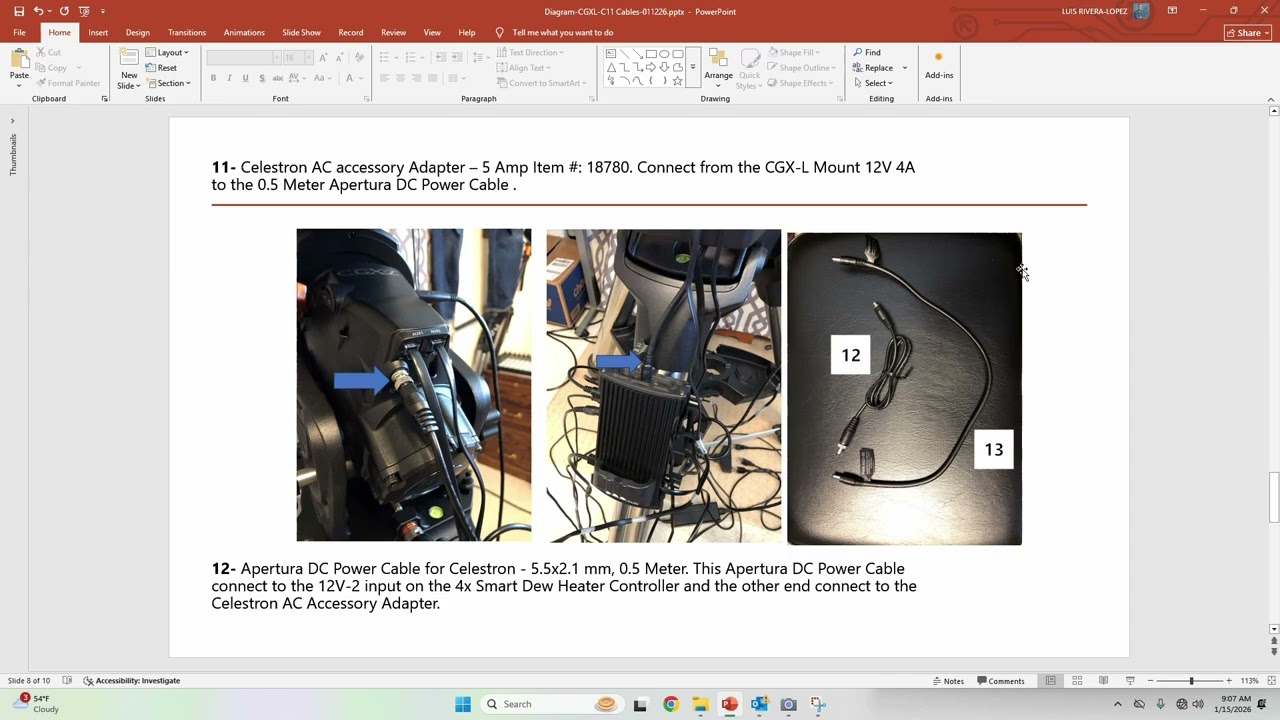Open Google Chrome from the taskbar
The height and width of the screenshot is (720, 1280).
click(671, 704)
